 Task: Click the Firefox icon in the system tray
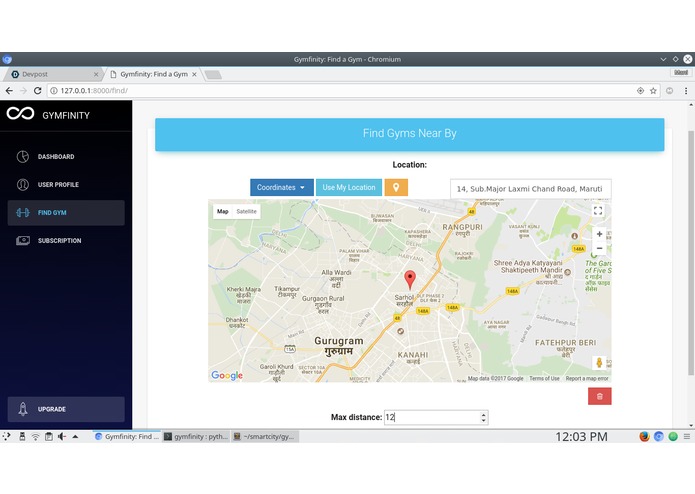(x=644, y=436)
